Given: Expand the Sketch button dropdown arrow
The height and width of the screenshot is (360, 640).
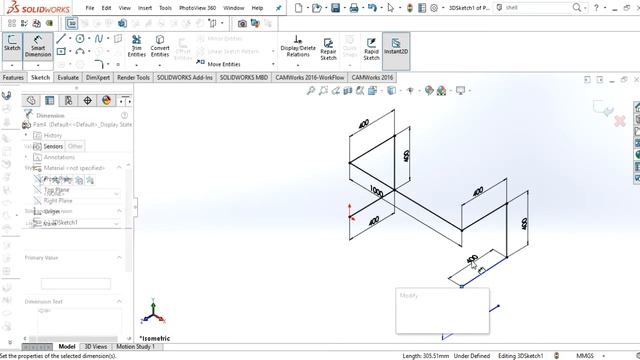Looking at the screenshot, I should click(12, 65).
